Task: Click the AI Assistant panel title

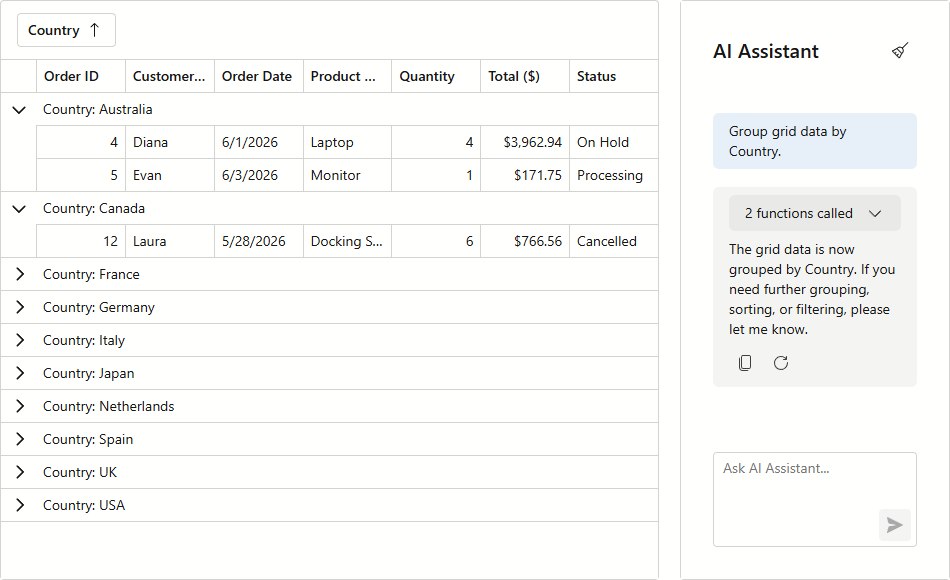Action: coord(766,52)
